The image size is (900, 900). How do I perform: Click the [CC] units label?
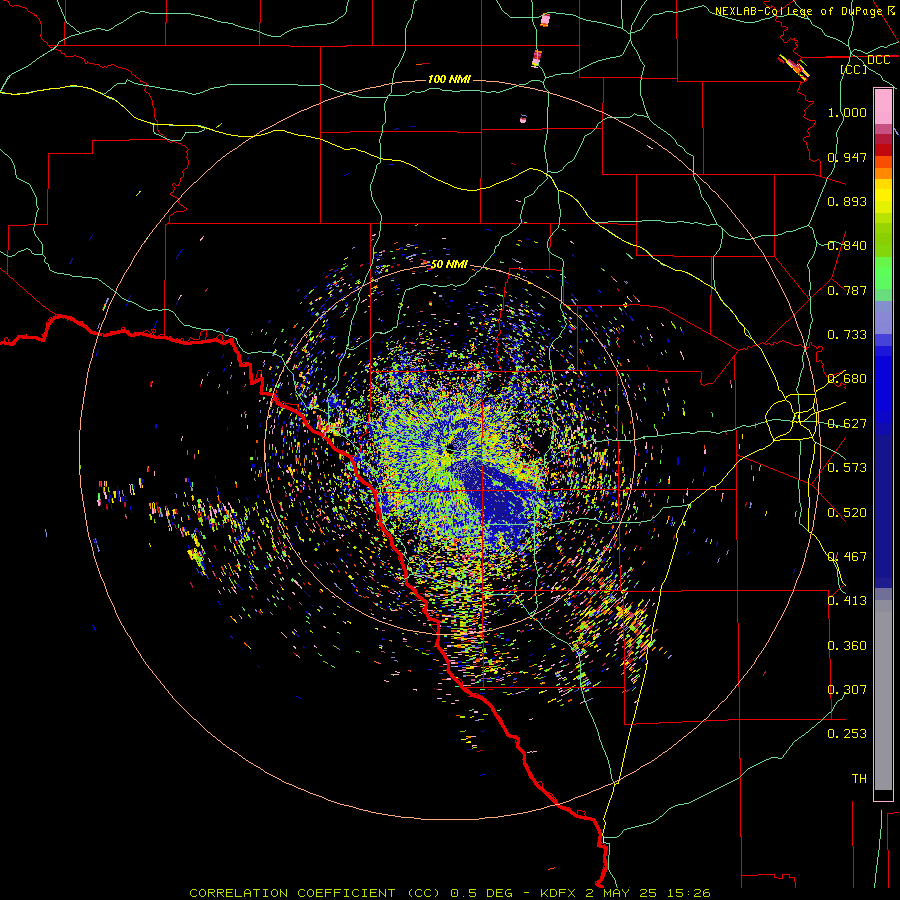click(x=854, y=69)
